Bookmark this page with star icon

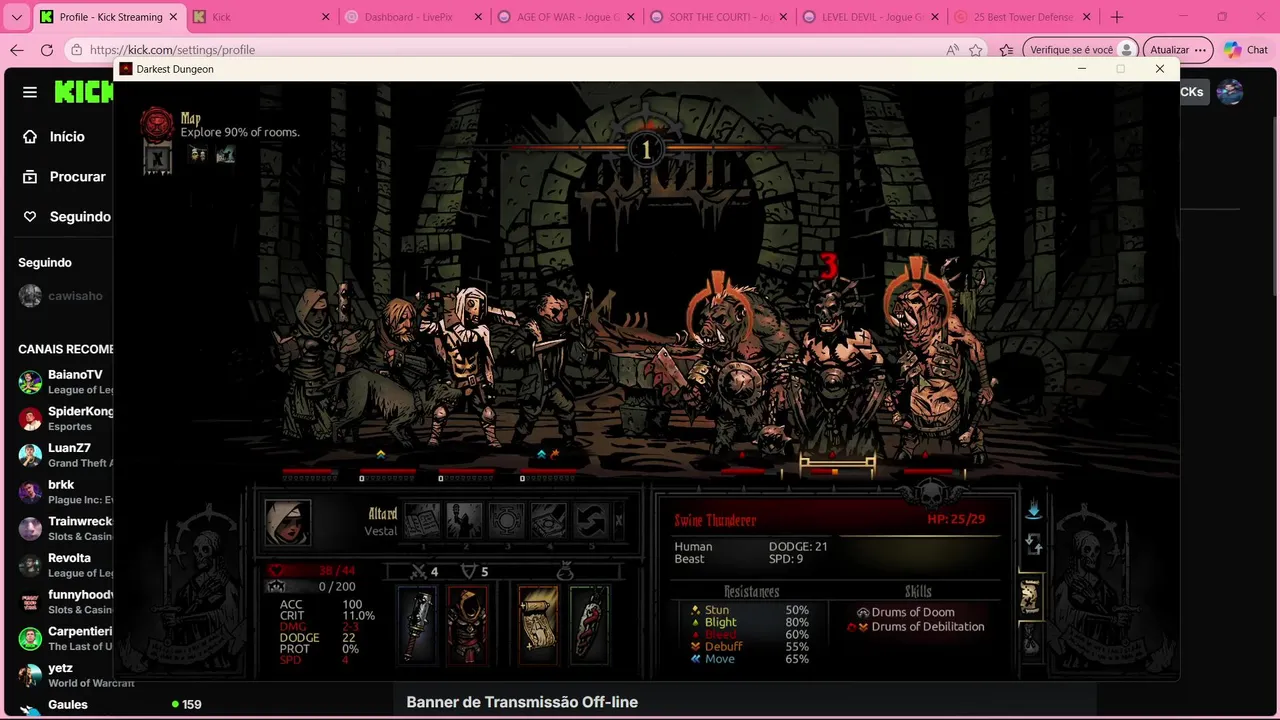[976, 50]
